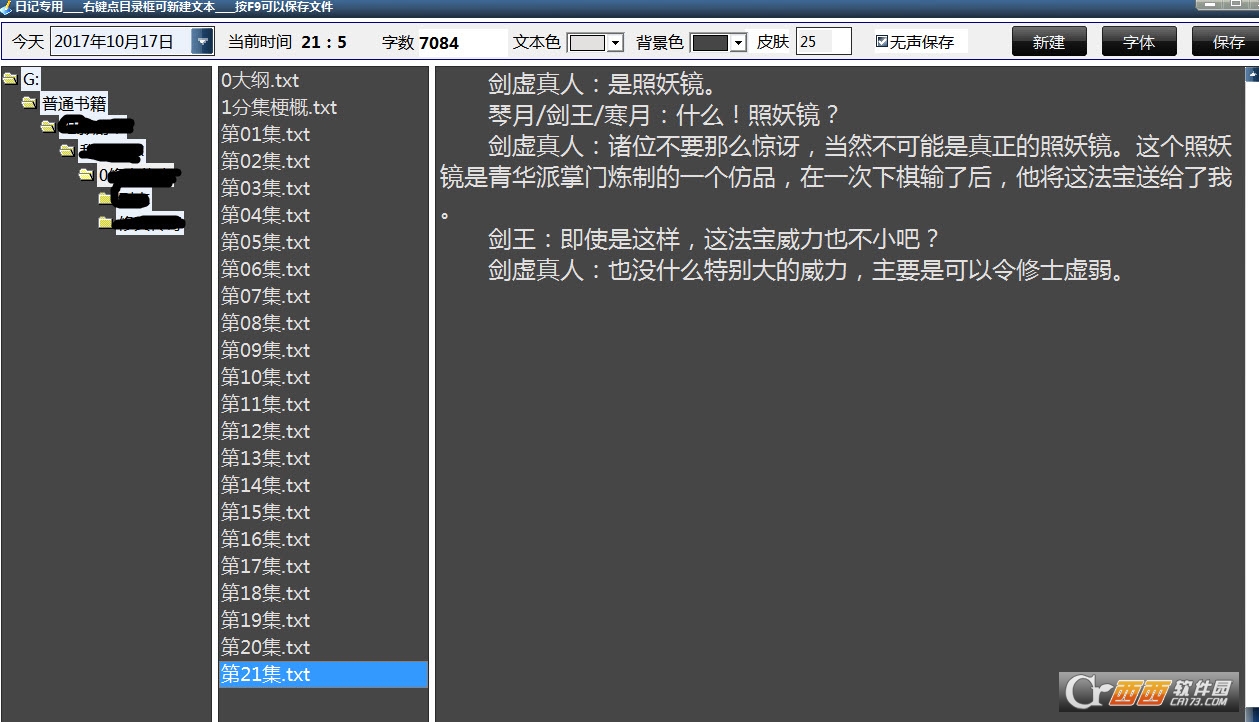1259x722 pixels.
Task: Click the 文本色 color swatch
Action: (587, 43)
